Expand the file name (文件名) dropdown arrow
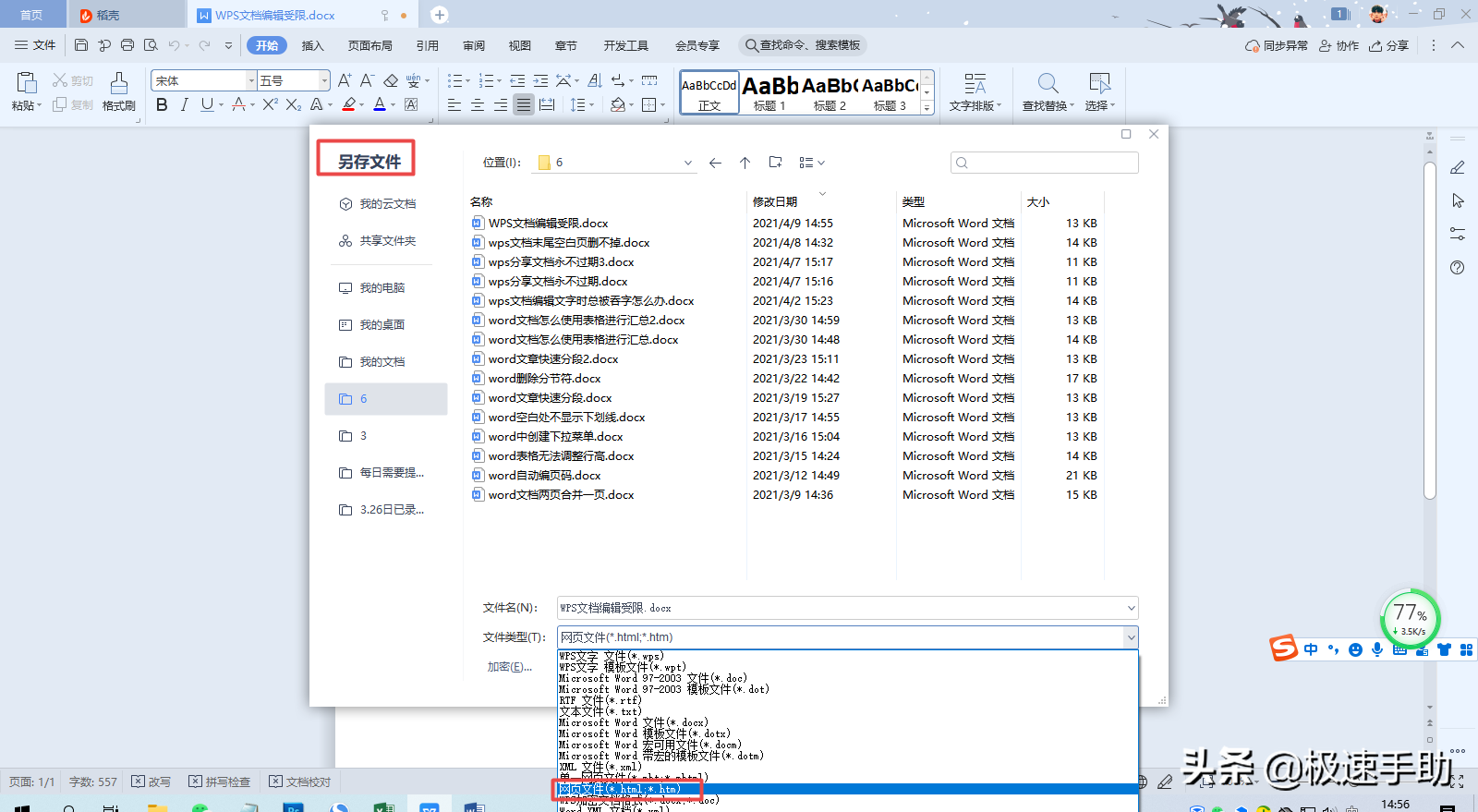This screenshot has height=812, width=1478. click(x=1131, y=608)
